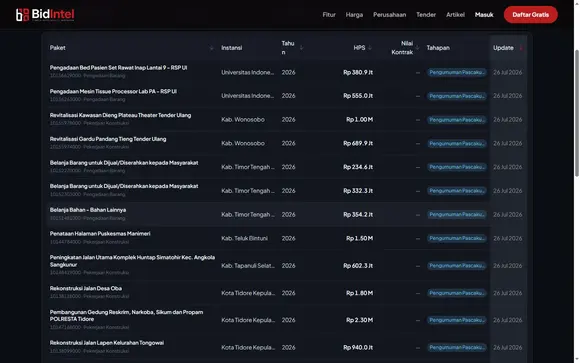
Task: Click the HPS column header label
Action: point(359,48)
